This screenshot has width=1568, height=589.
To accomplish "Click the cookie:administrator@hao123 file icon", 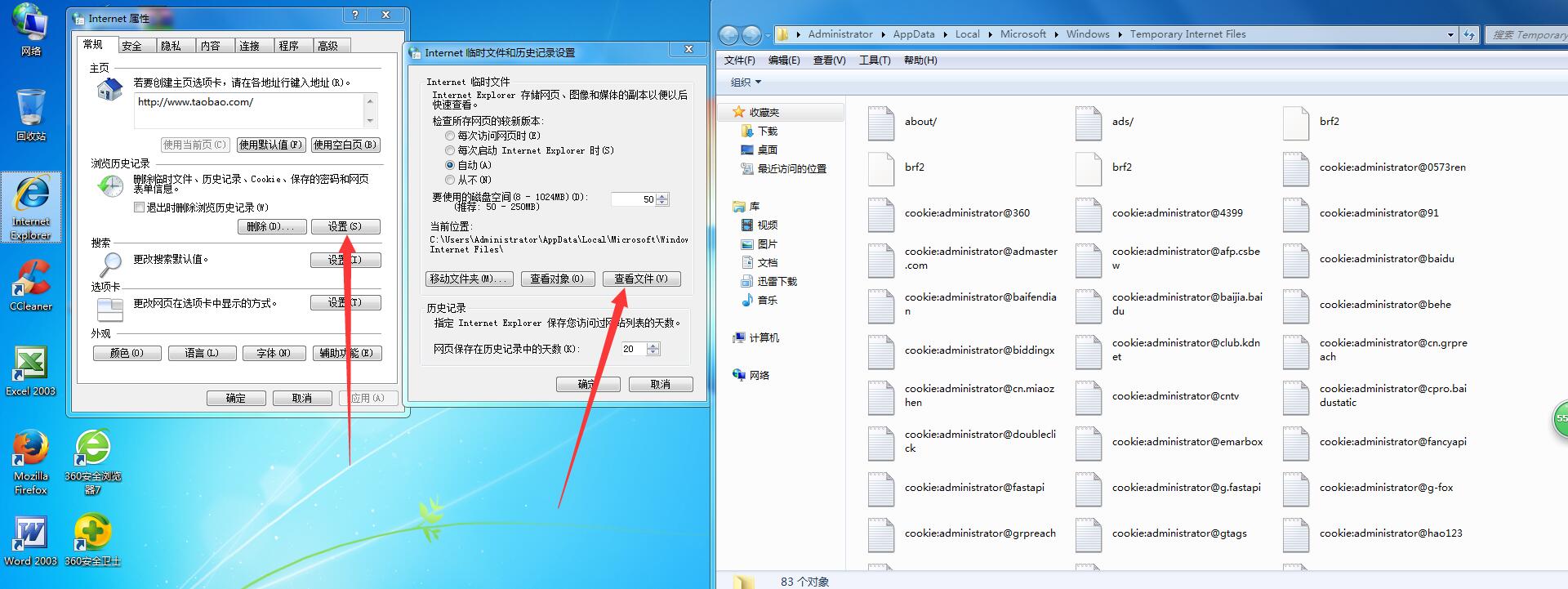I will click(x=1296, y=534).
